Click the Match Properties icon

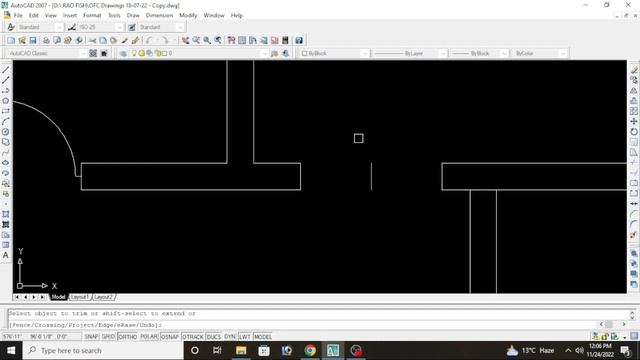coord(124,40)
